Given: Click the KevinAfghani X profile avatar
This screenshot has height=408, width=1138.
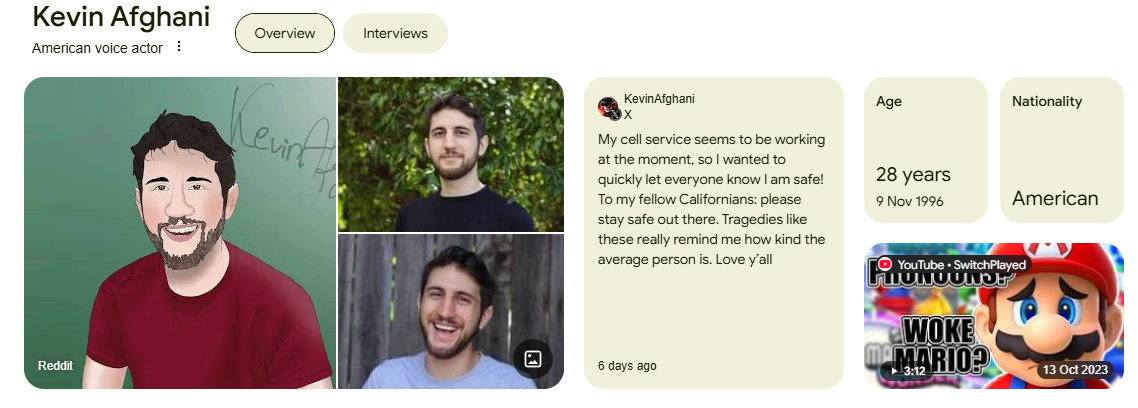Looking at the screenshot, I should tap(608, 108).
